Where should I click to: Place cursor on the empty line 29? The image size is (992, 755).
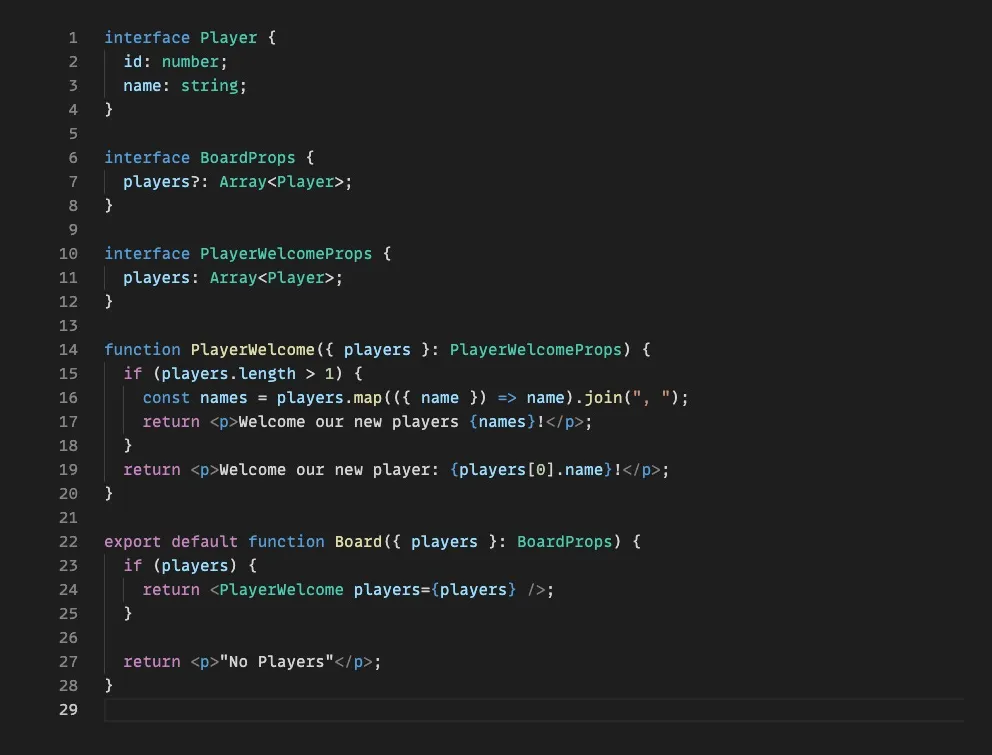[x=534, y=709]
